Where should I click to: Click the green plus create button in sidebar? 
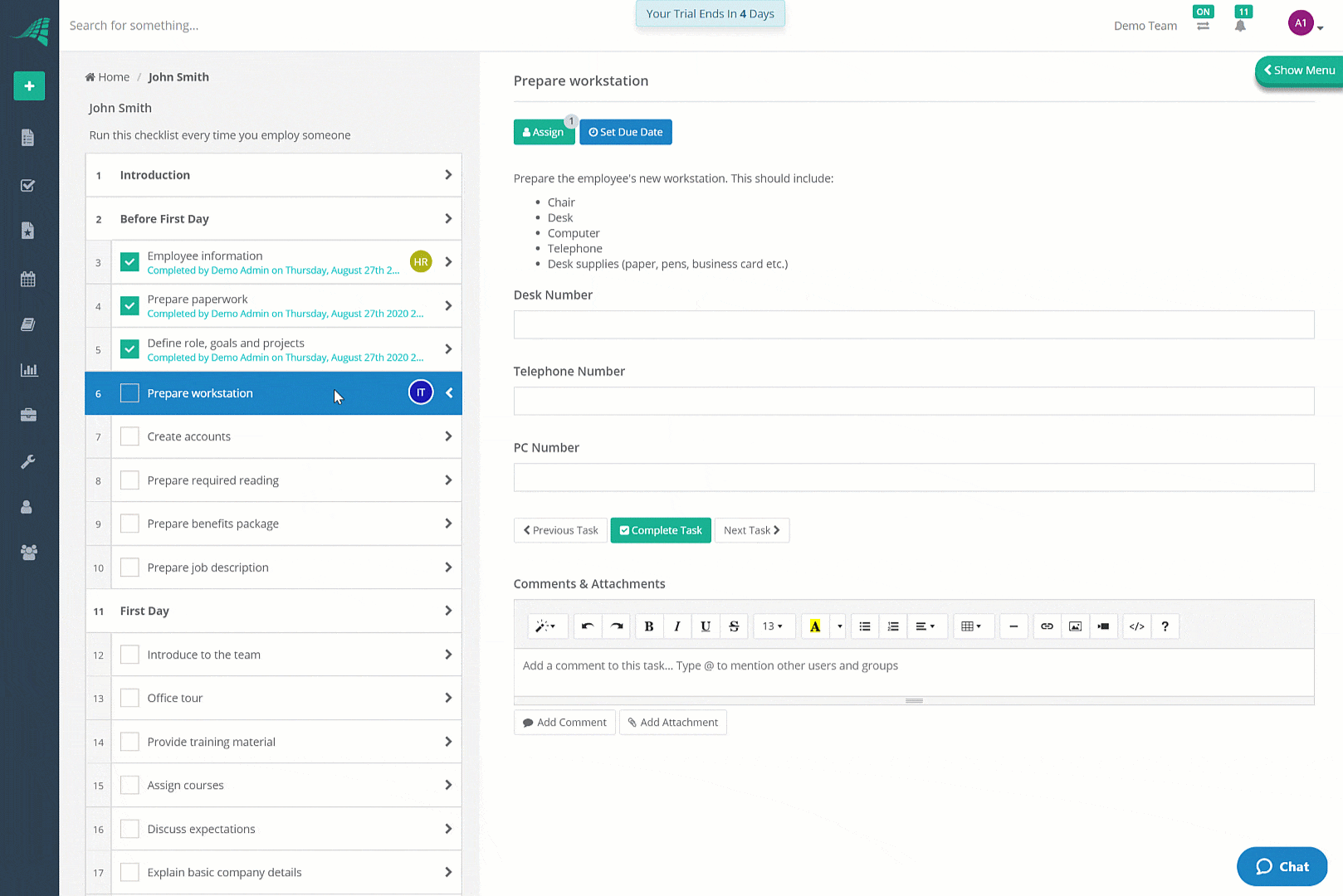[29, 86]
